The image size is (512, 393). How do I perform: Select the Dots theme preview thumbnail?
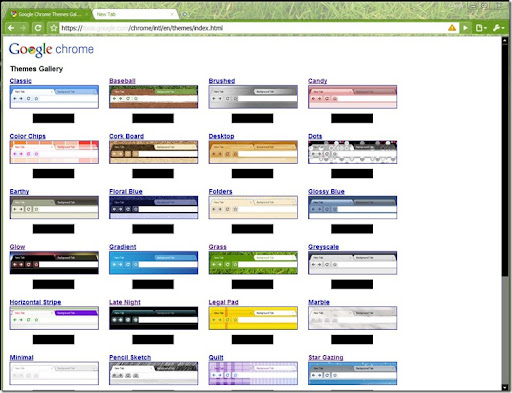coord(353,152)
